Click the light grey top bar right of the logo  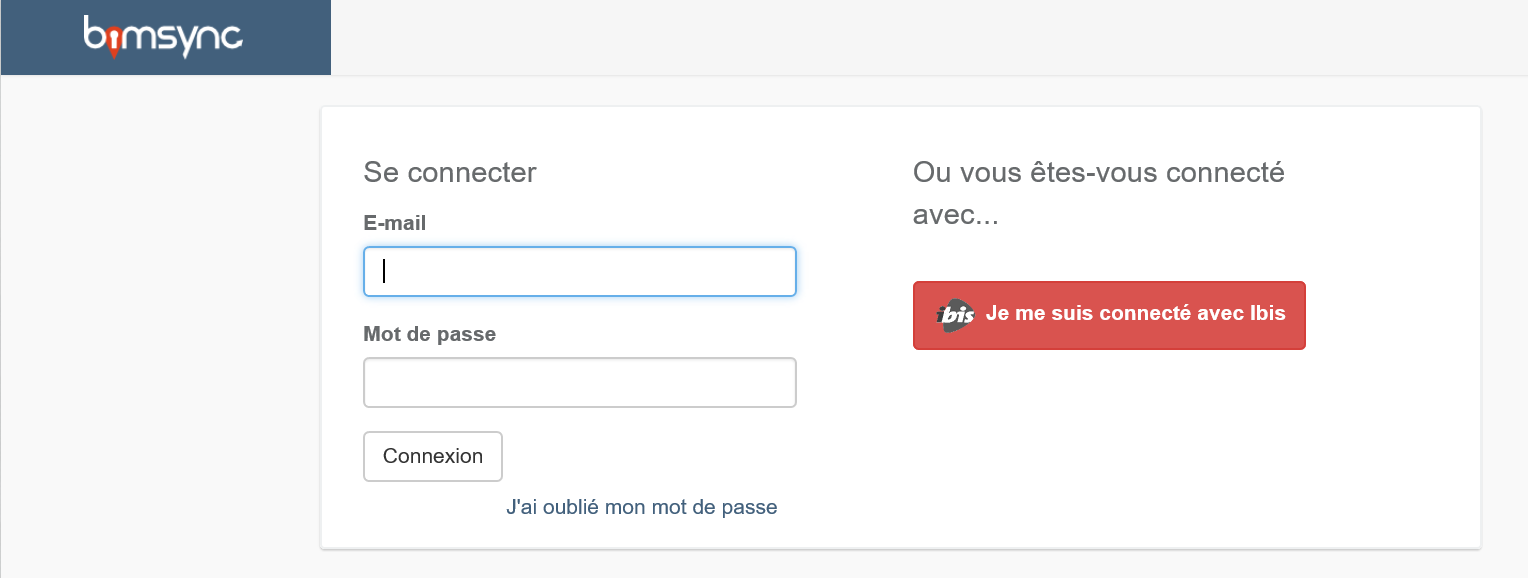coord(900,38)
